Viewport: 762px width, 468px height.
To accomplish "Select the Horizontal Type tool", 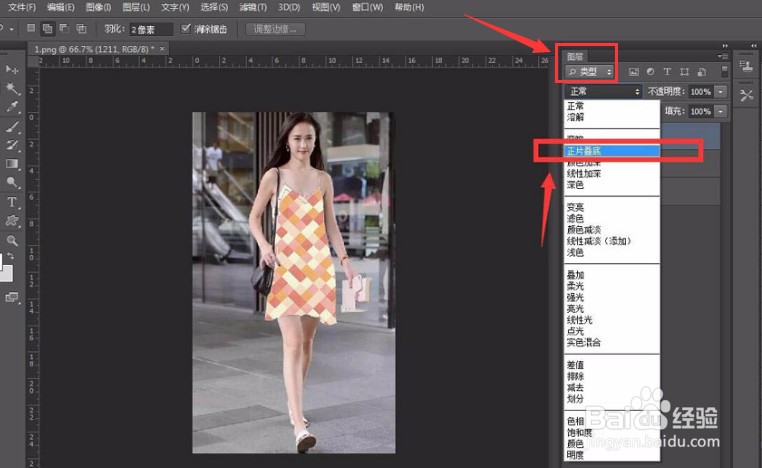I will pos(12,202).
